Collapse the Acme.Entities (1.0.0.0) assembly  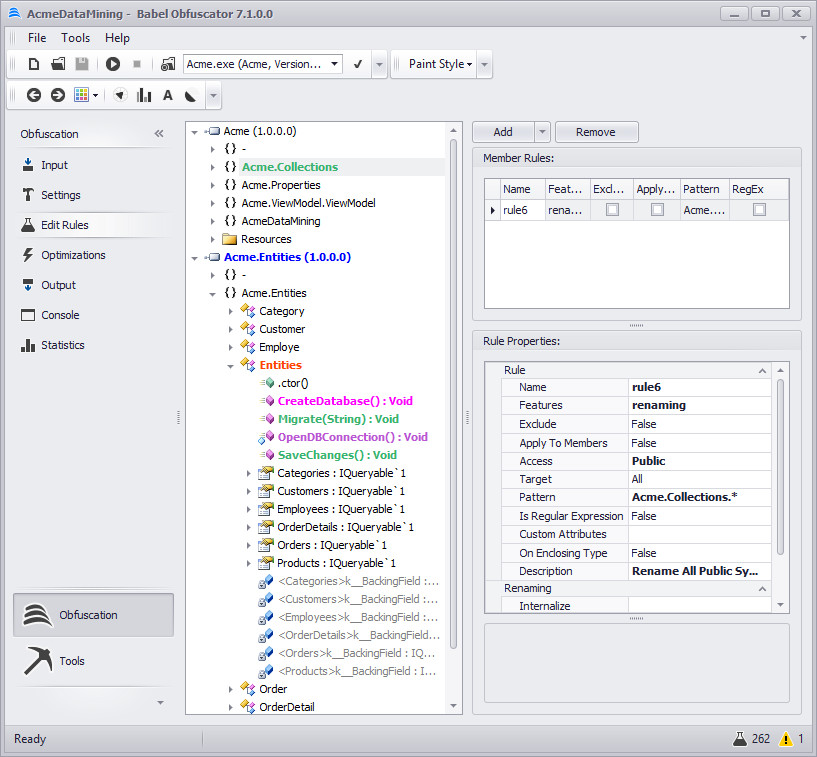pos(194,258)
